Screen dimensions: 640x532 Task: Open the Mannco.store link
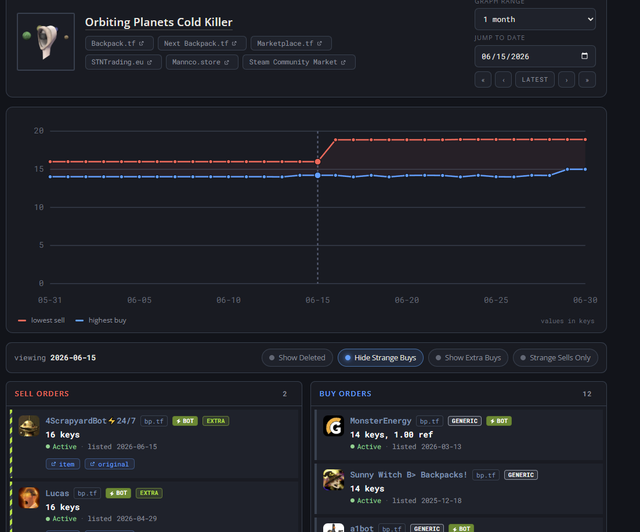202,62
